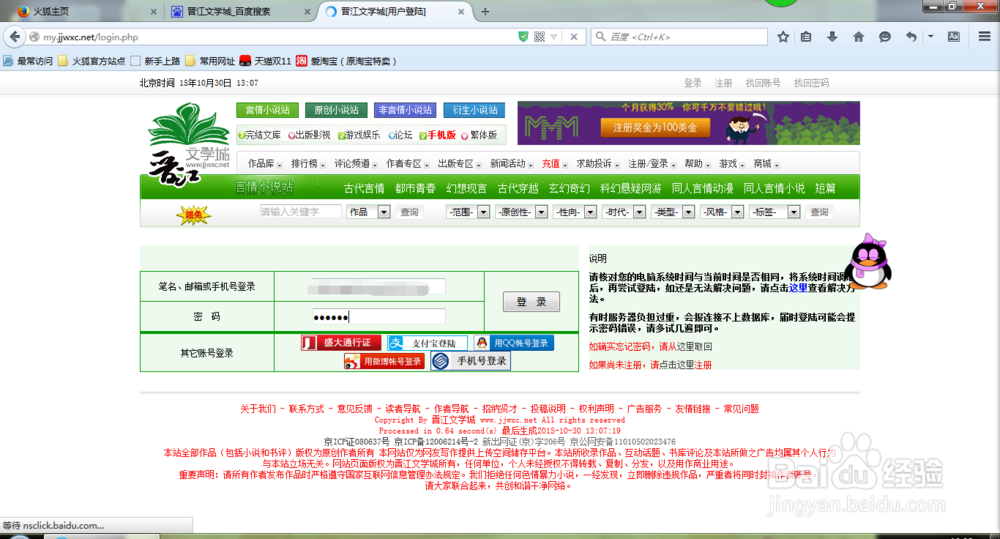Open the 天猫双11 bookmark
The height and width of the screenshot is (539, 1000).
265,61
